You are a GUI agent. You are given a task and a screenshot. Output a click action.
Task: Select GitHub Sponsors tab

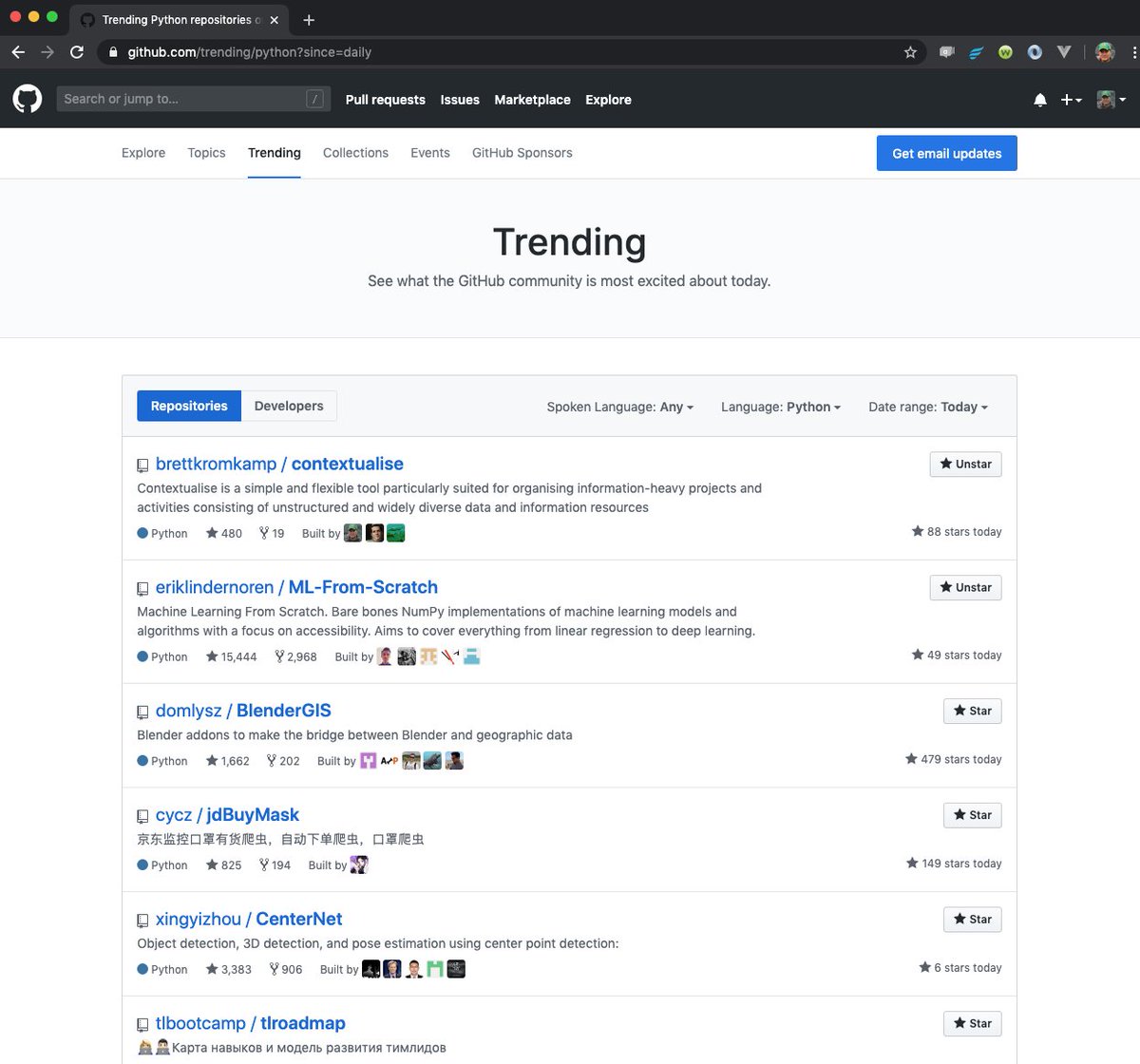522,153
